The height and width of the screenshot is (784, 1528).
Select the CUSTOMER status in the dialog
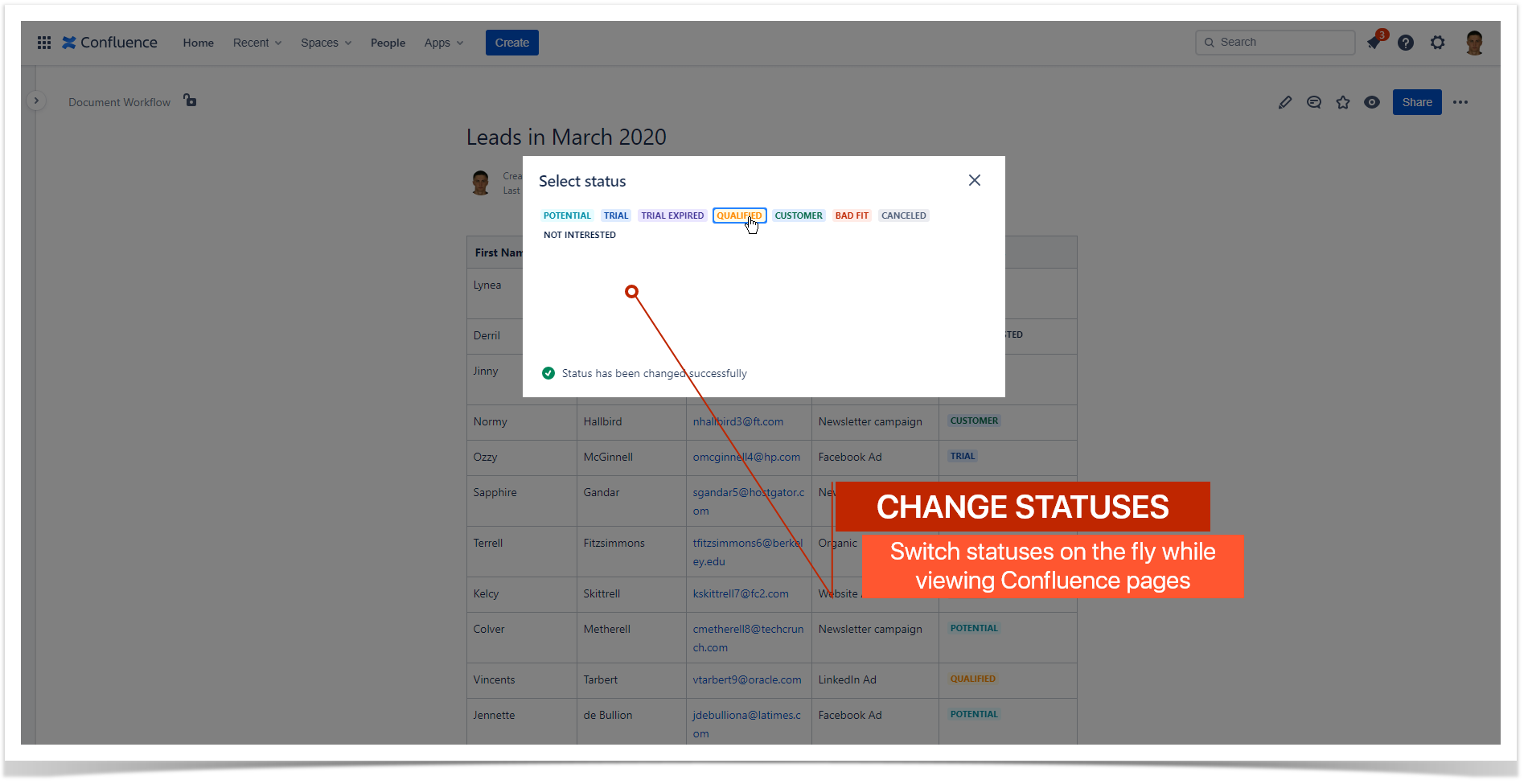click(799, 215)
